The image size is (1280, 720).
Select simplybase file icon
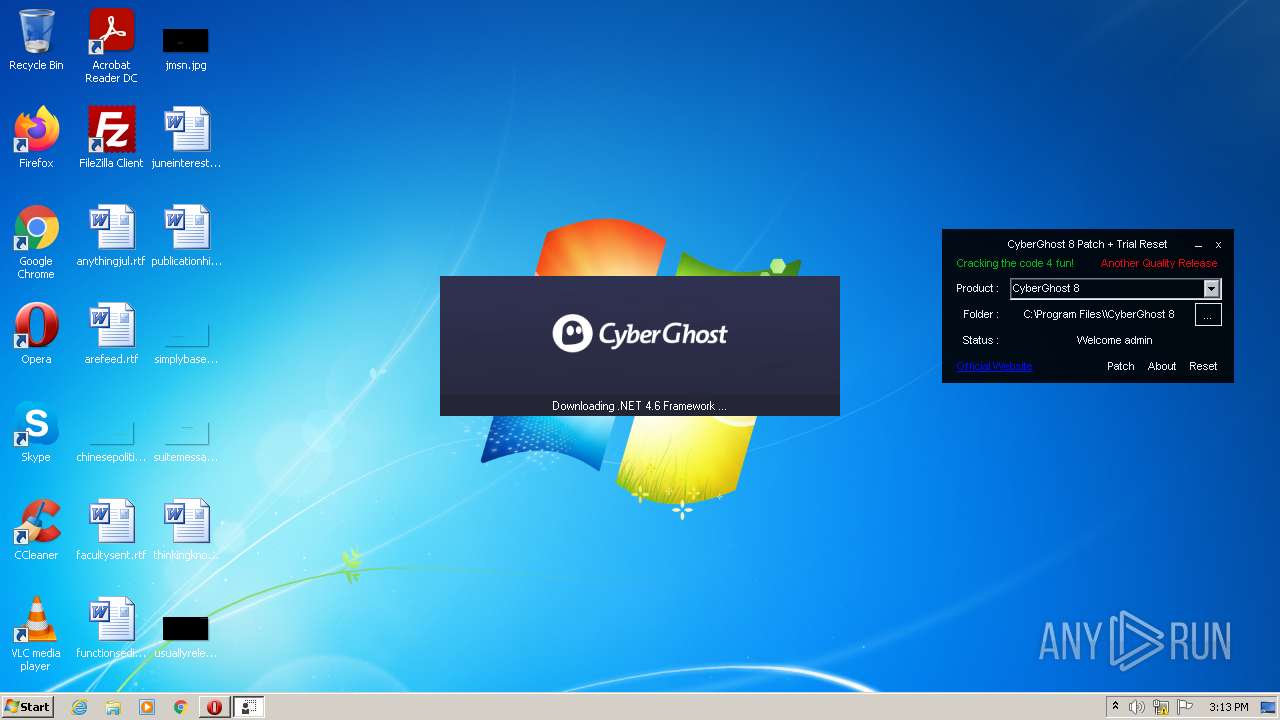[x=186, y=343]
